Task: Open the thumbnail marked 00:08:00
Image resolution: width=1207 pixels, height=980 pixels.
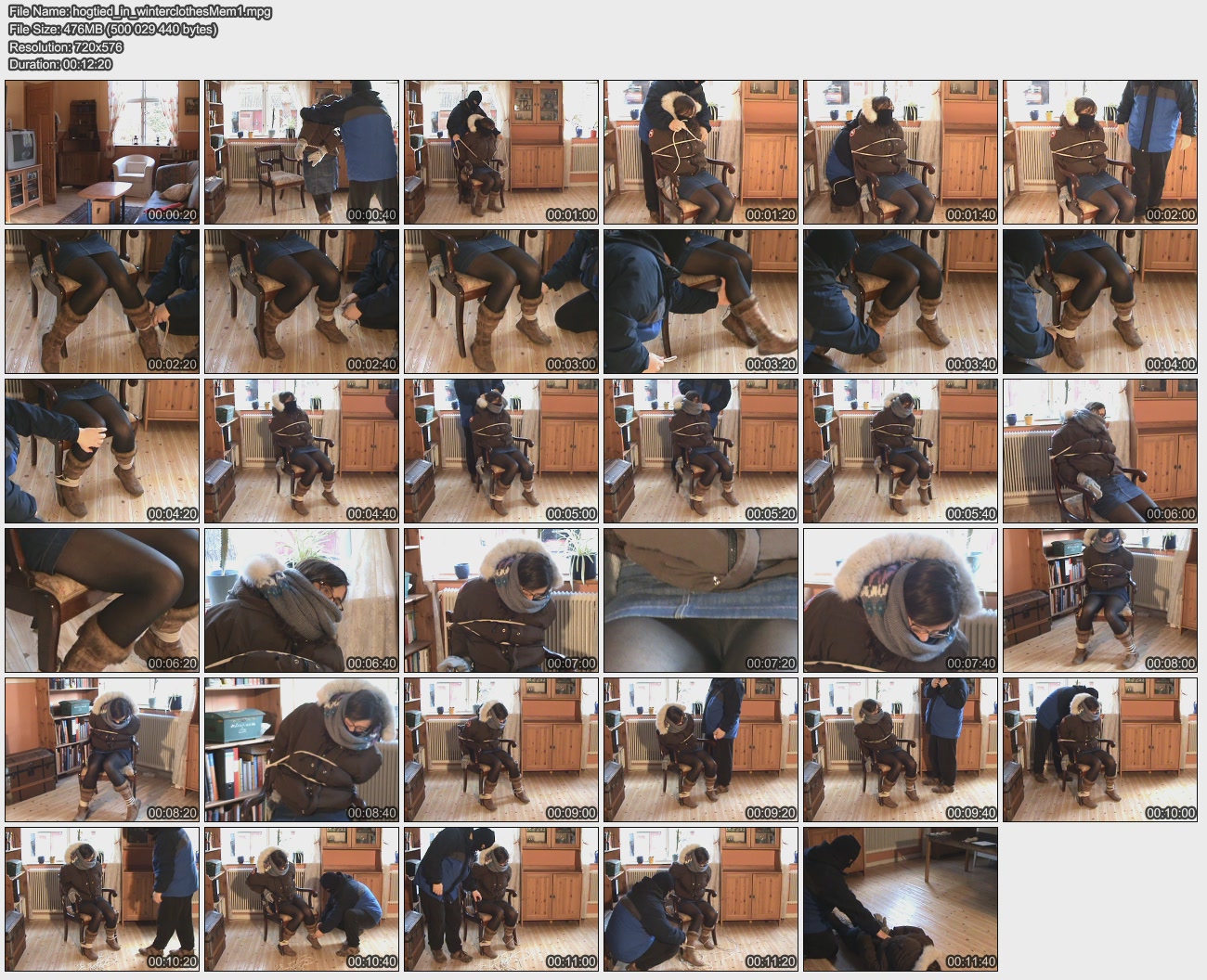Action: pyautogui.click(x=1099, y=600)
